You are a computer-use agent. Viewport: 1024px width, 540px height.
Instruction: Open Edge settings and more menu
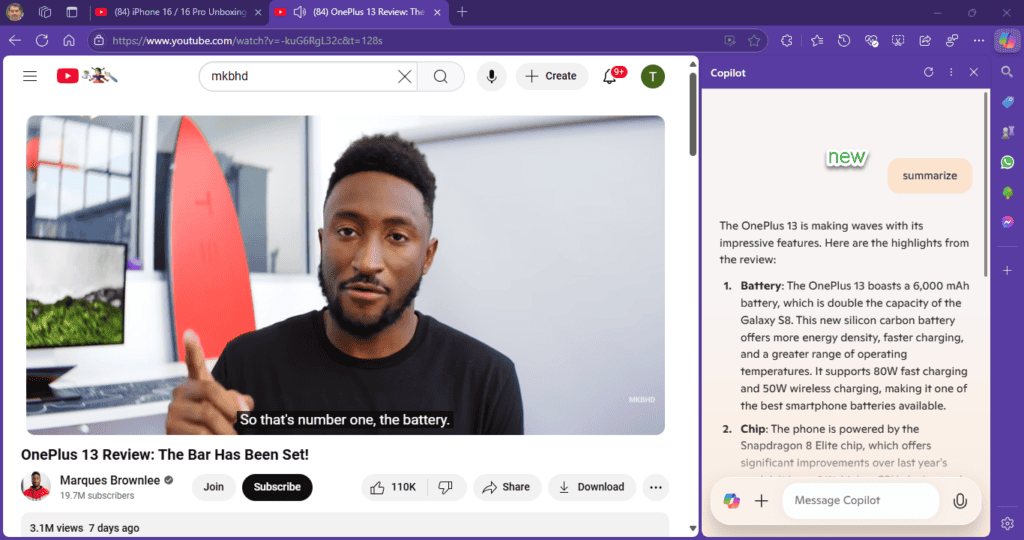click(978, 40)
